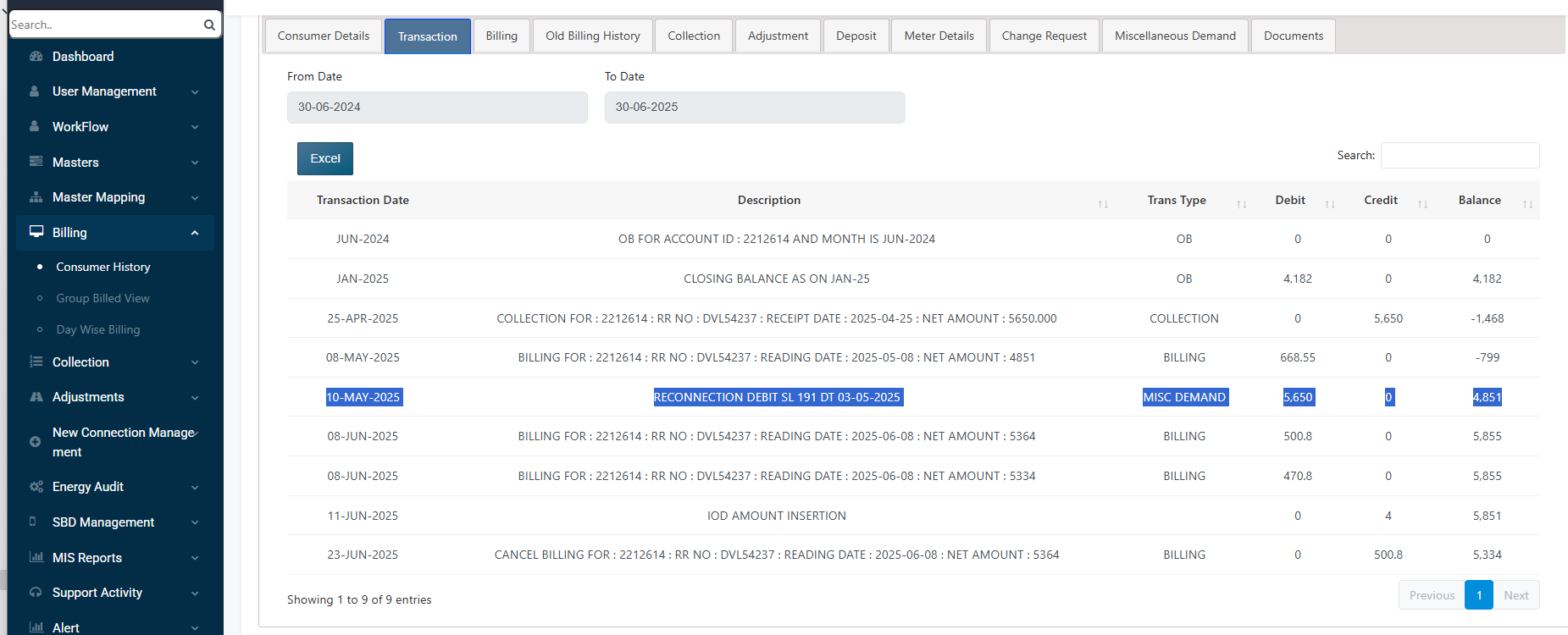Click the Dashboard gauge icon
The height and width of the screenshot is (635, 1568).
pyautogui.click(x=36, y=57)
